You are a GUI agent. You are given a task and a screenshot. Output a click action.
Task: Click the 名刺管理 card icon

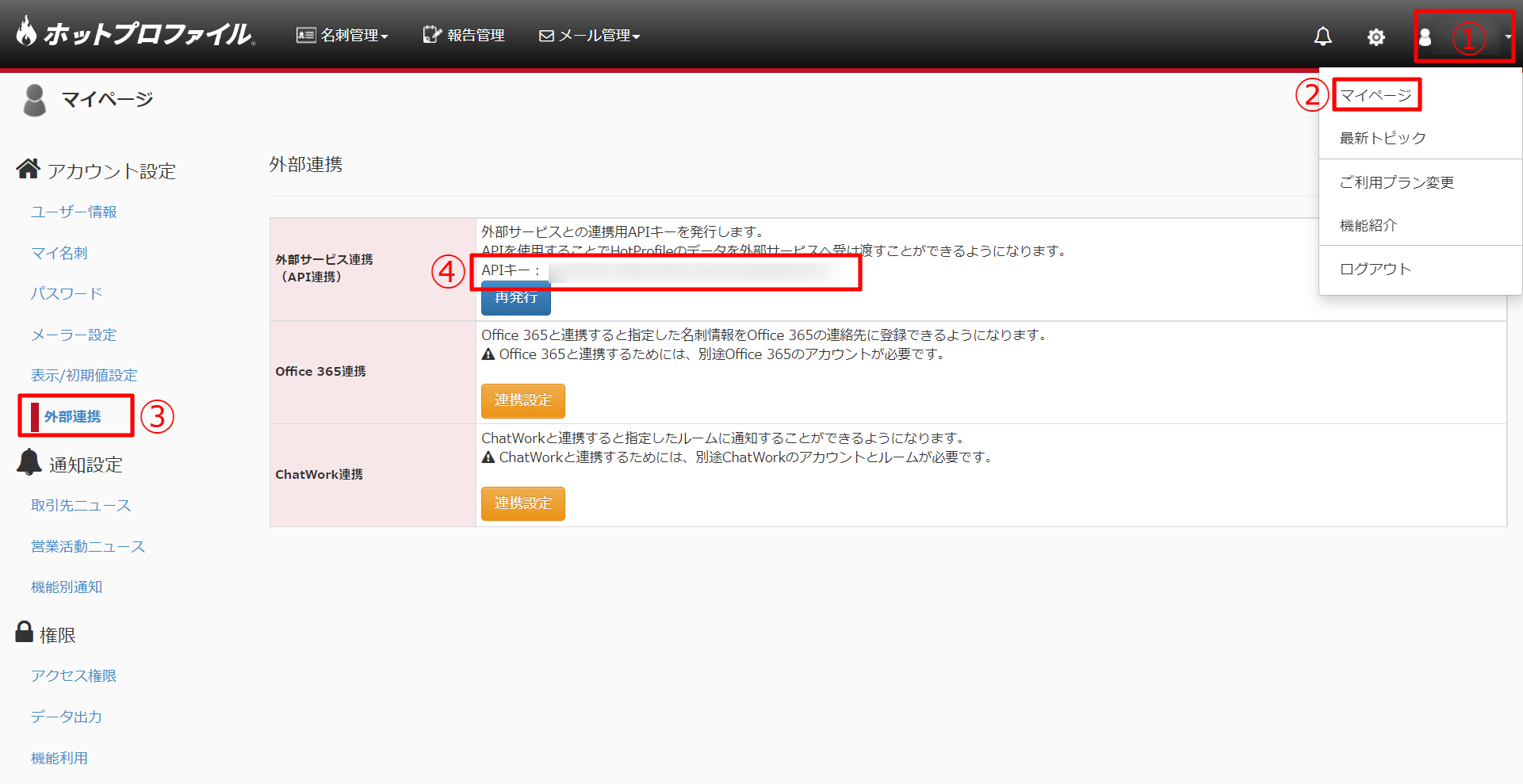click(x=306, y=35)
